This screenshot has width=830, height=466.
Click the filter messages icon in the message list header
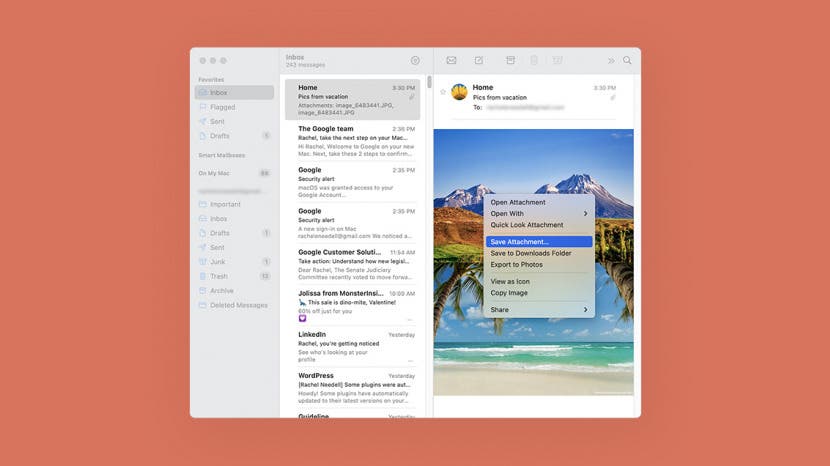tap(415, 61)
